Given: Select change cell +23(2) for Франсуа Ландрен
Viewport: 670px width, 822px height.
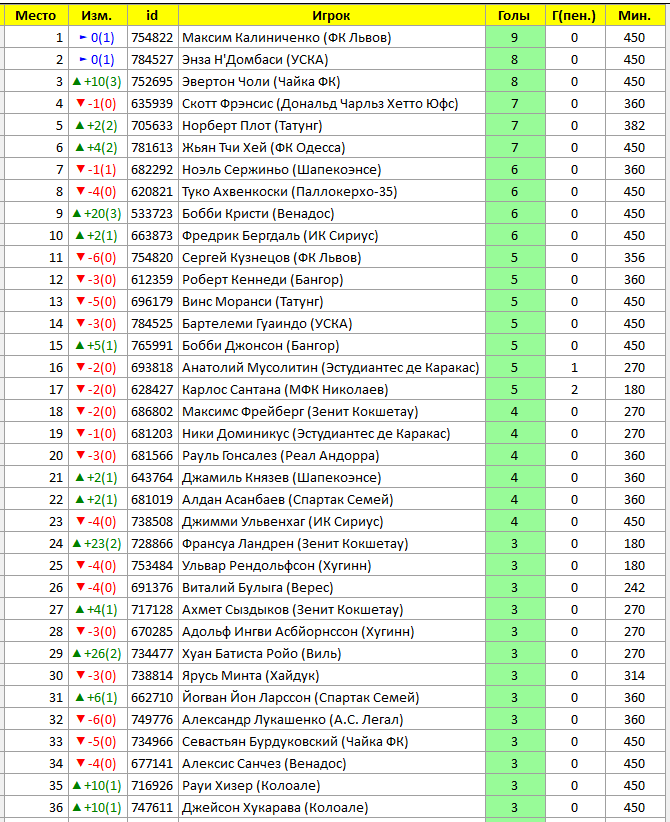Looking at the screenshot, I should click(98, 544).
